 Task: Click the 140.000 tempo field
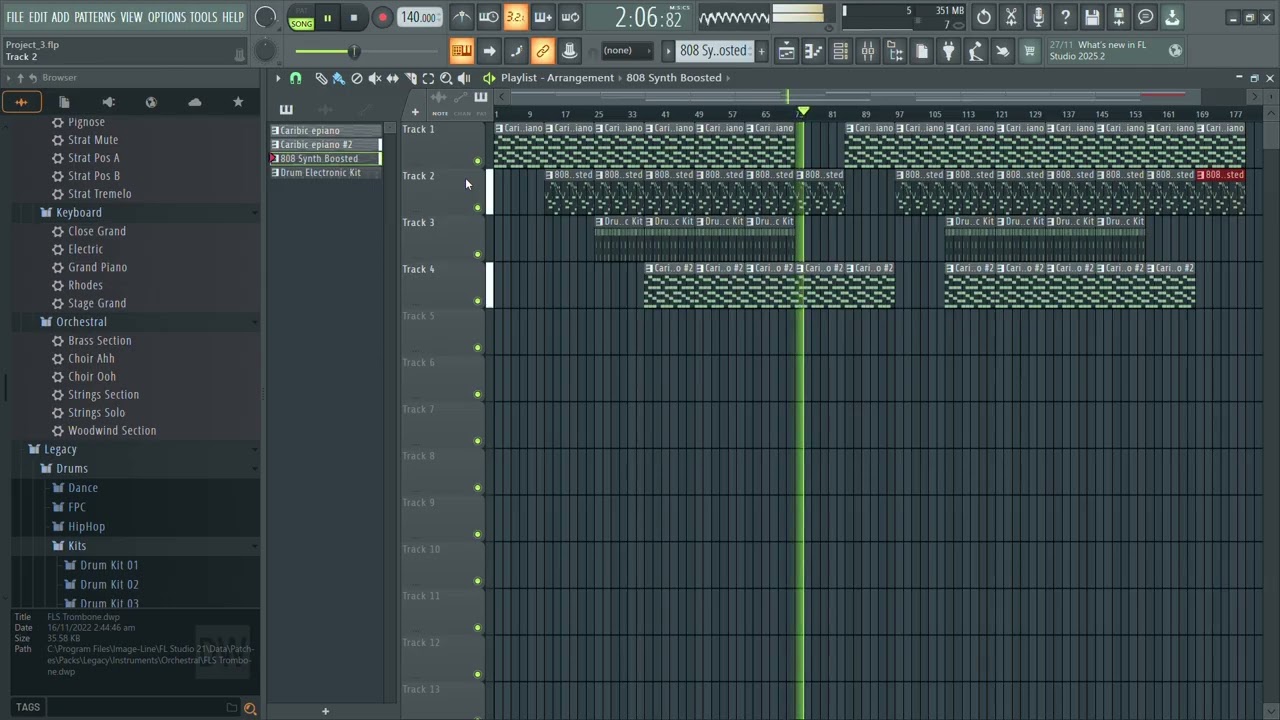pyautogui.click(x=420, y=17)
